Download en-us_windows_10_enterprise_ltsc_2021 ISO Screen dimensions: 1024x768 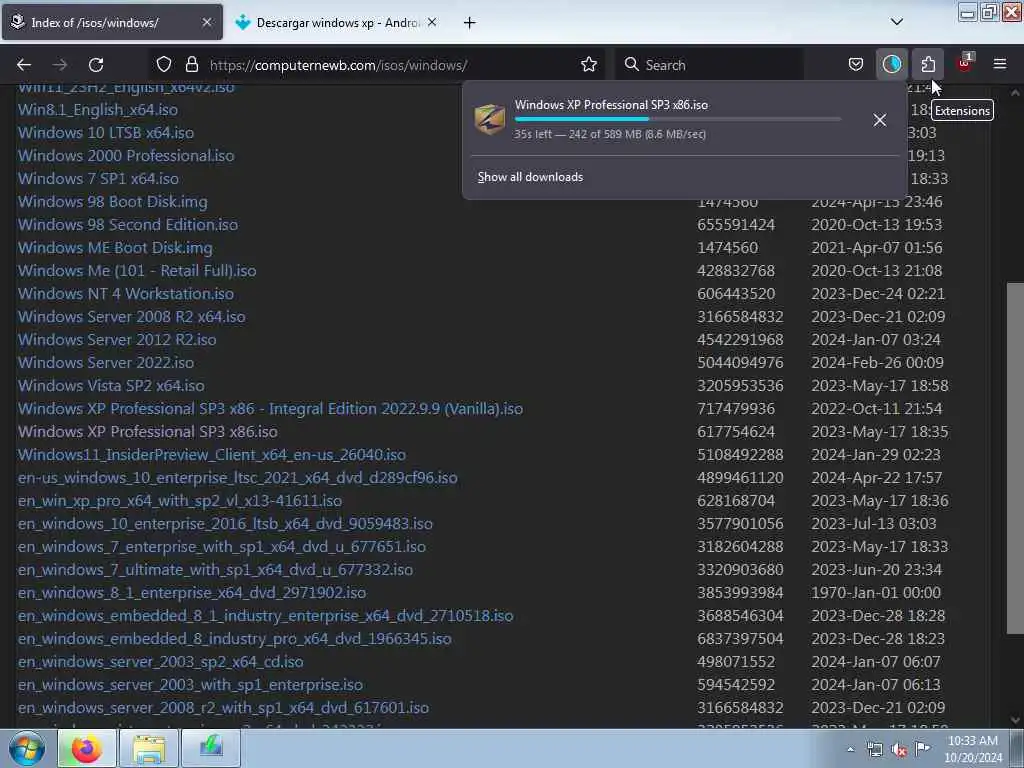[238, 477]
